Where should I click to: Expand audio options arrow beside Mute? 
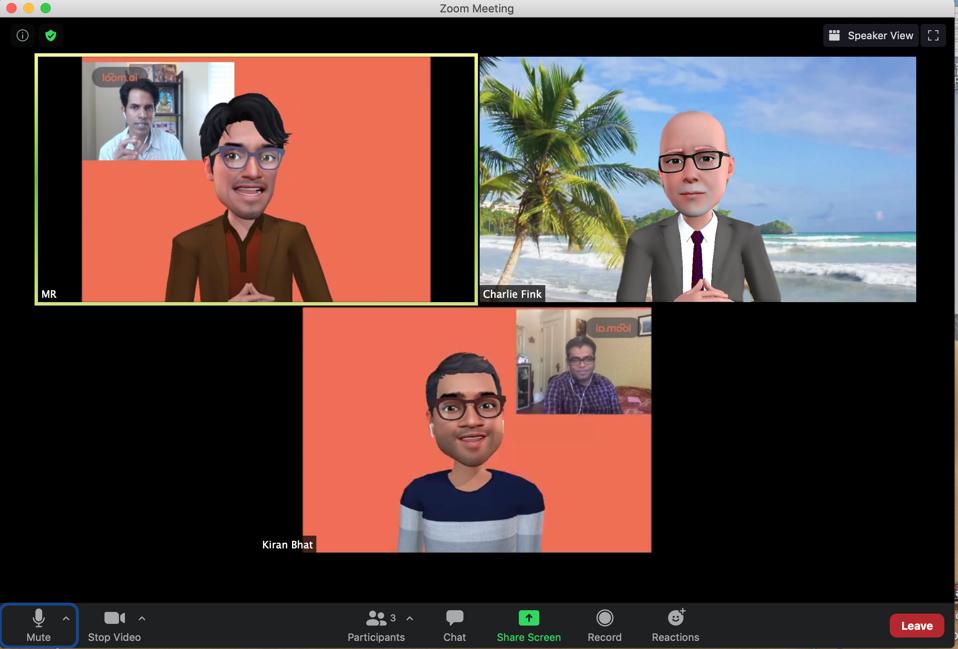(x=66, y=618)
